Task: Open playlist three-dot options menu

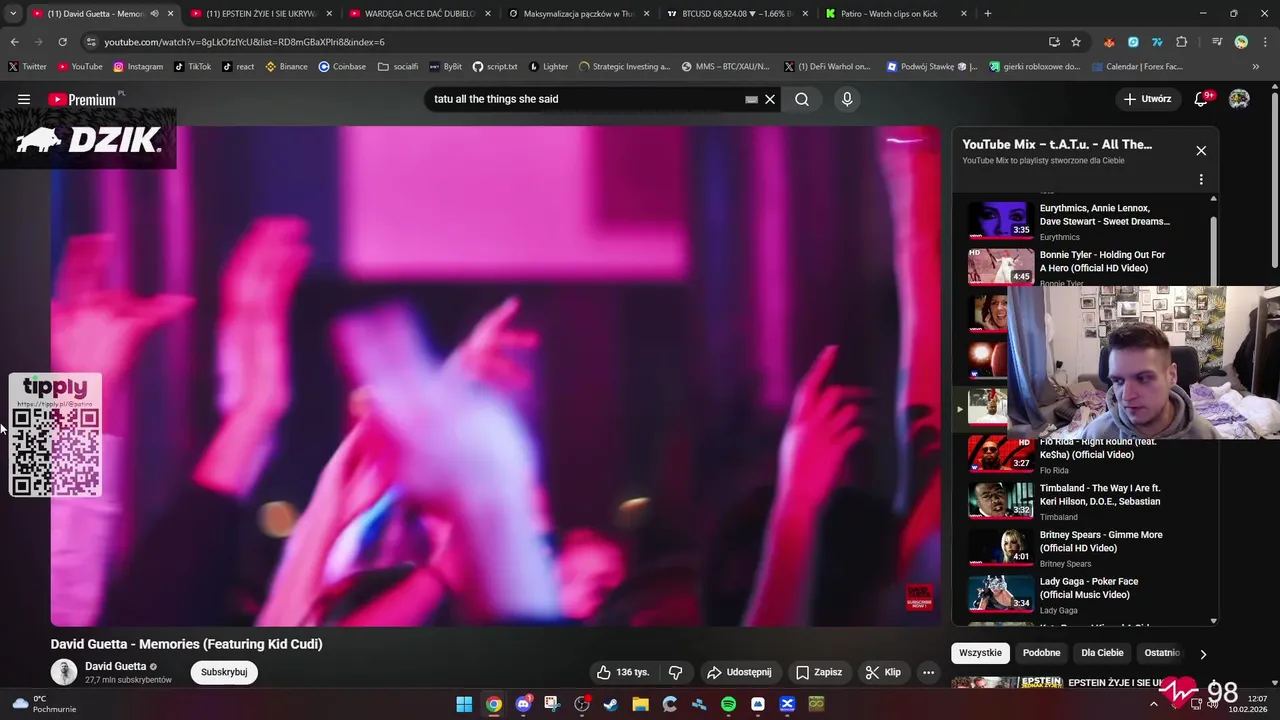Action: coord(1201,180)
